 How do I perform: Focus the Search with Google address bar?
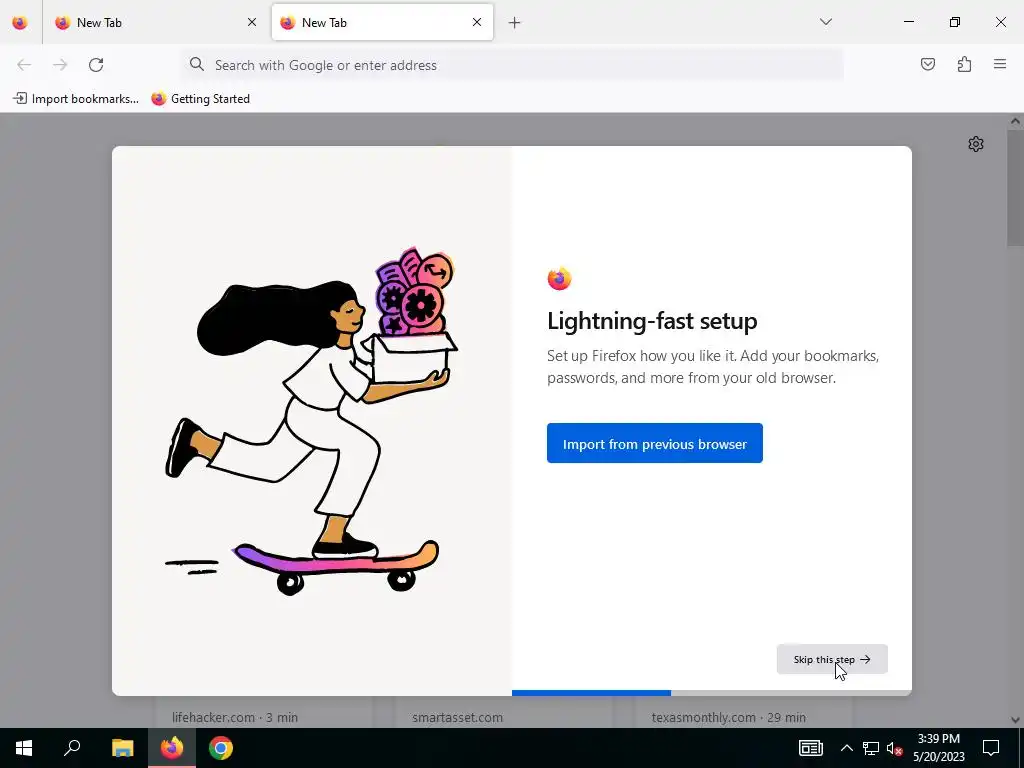(x=513, y=65)
